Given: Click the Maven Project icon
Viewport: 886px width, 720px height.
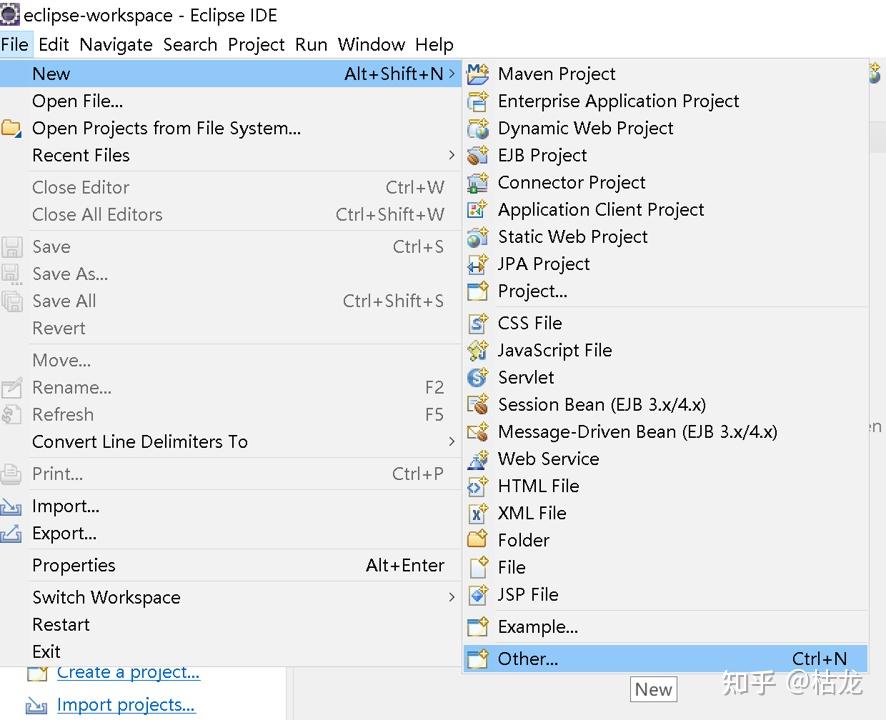Looking at the screenshot, I should 478,73.
